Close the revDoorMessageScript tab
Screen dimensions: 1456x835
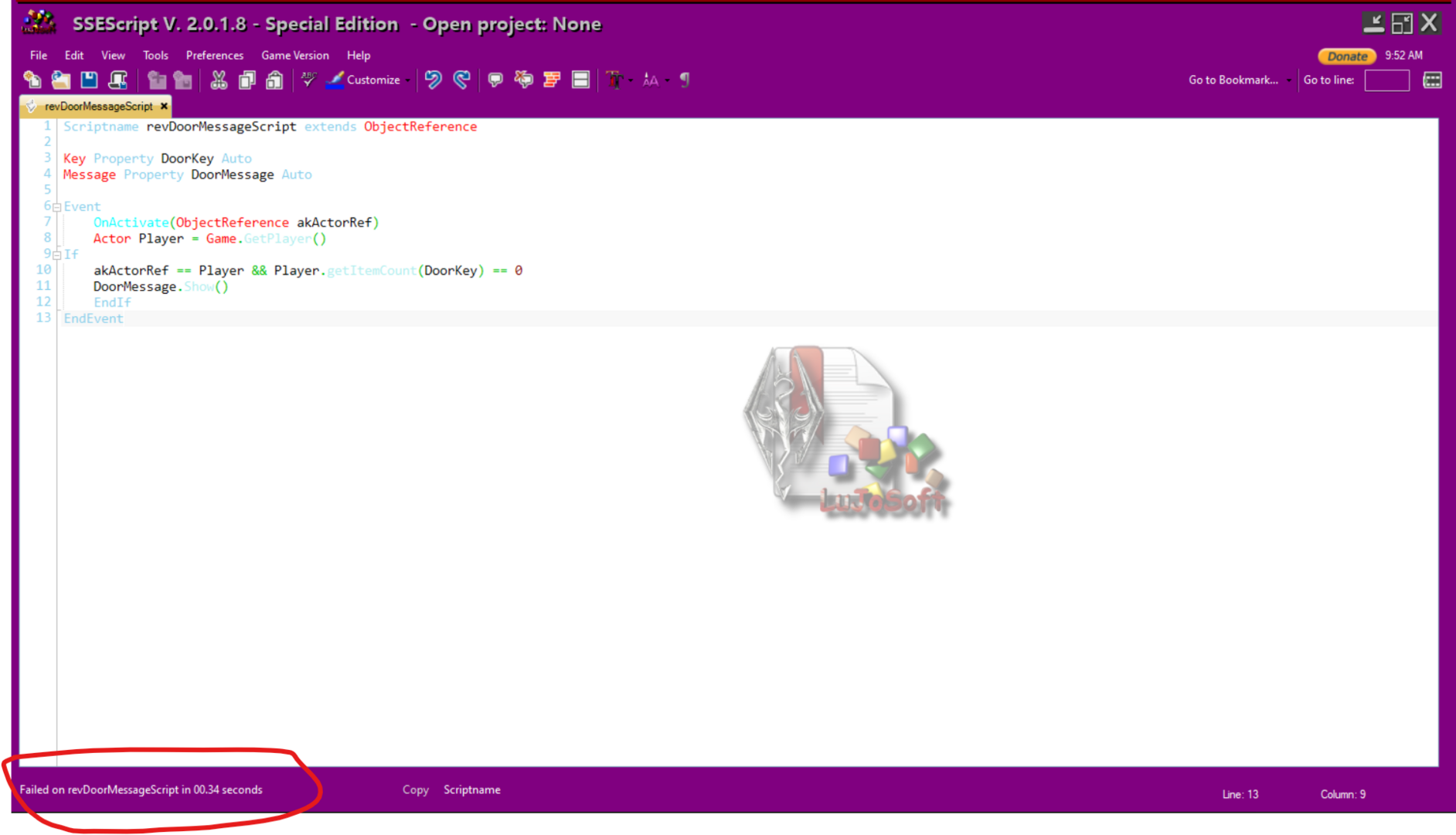pos(164,106)
